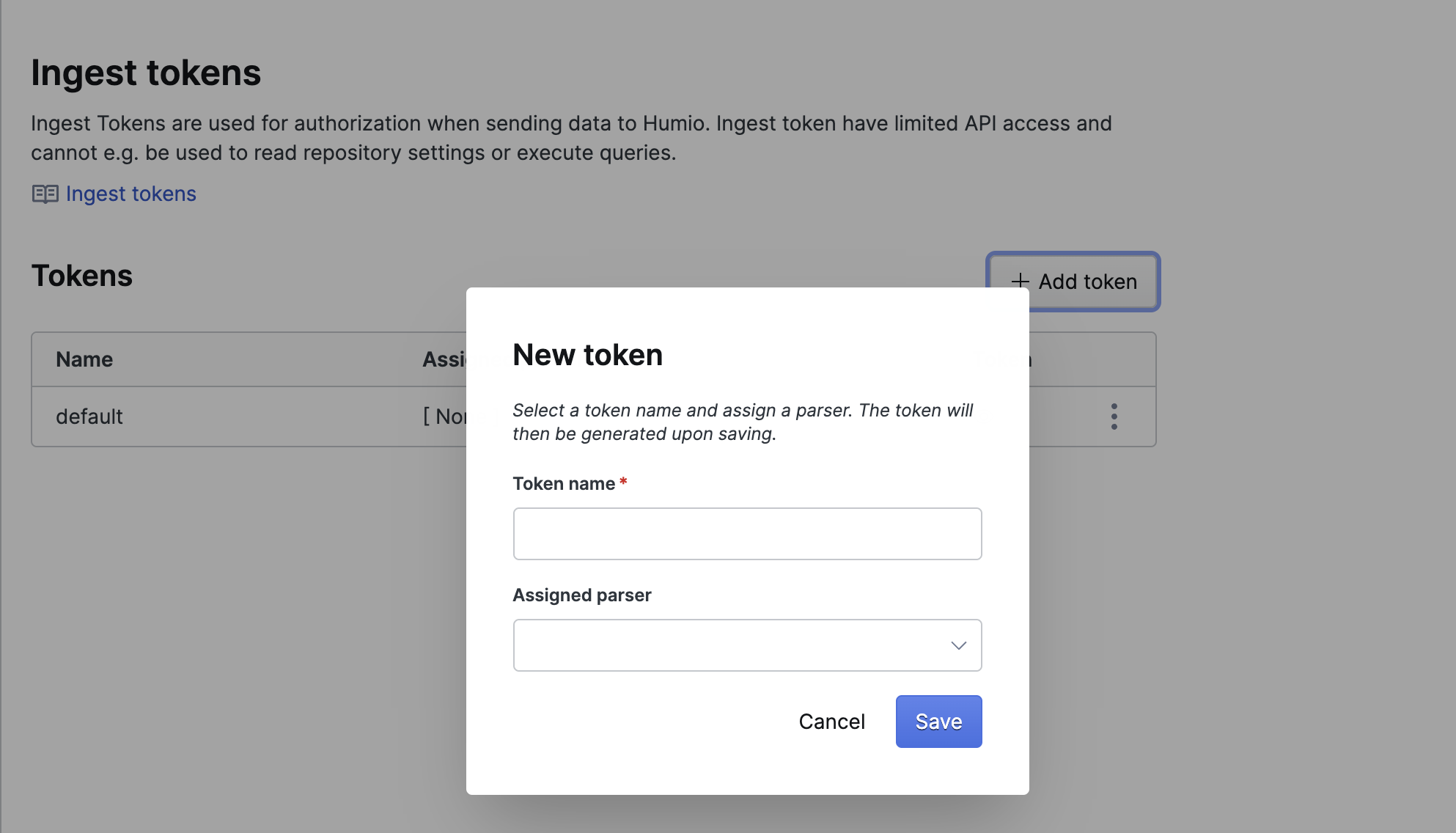Click the Add token button
The width and height of the screenshot is (1456, 833).
tap(1073, 282)
